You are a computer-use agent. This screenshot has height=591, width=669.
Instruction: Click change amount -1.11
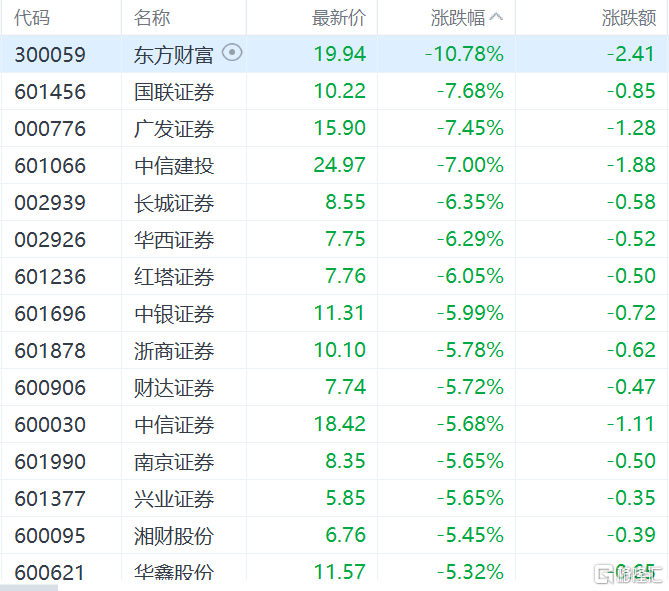click(631, 424)
